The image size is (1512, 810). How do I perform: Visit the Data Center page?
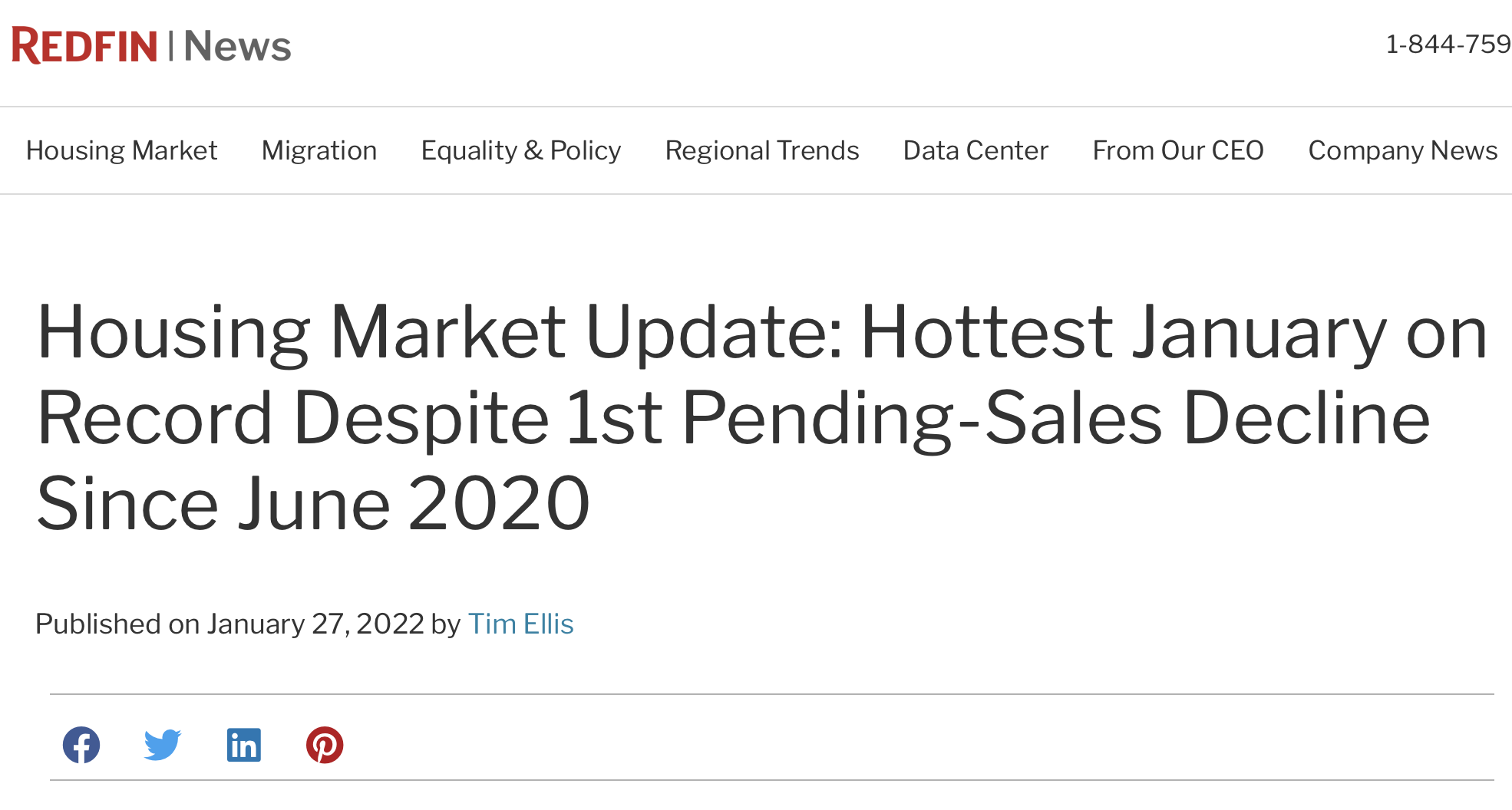976,150
